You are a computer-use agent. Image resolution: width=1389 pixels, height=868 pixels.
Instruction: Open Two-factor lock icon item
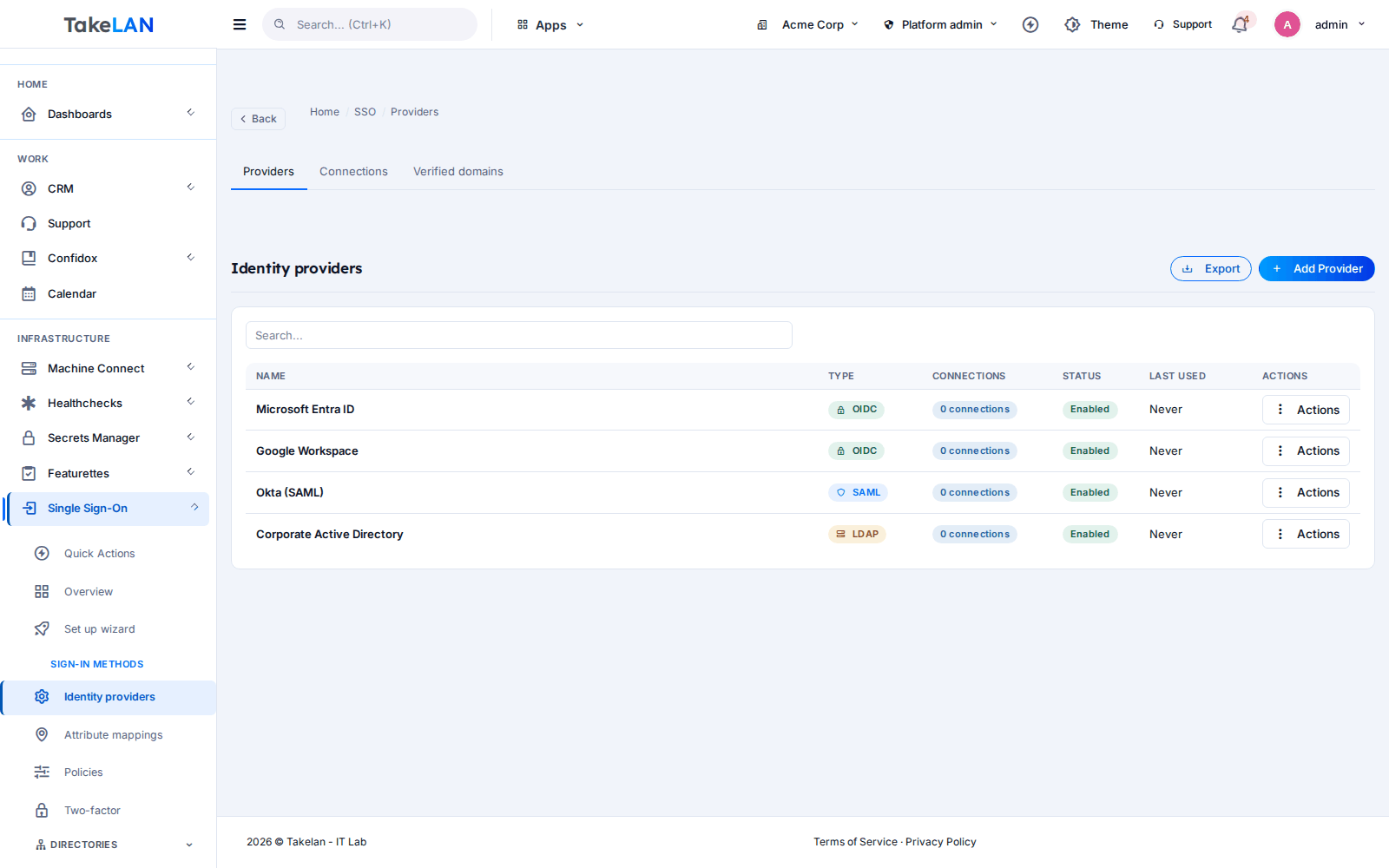(42, 810)
